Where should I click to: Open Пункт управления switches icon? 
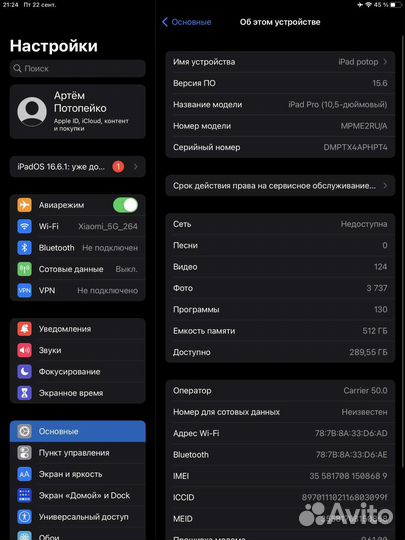pos(24,453)
